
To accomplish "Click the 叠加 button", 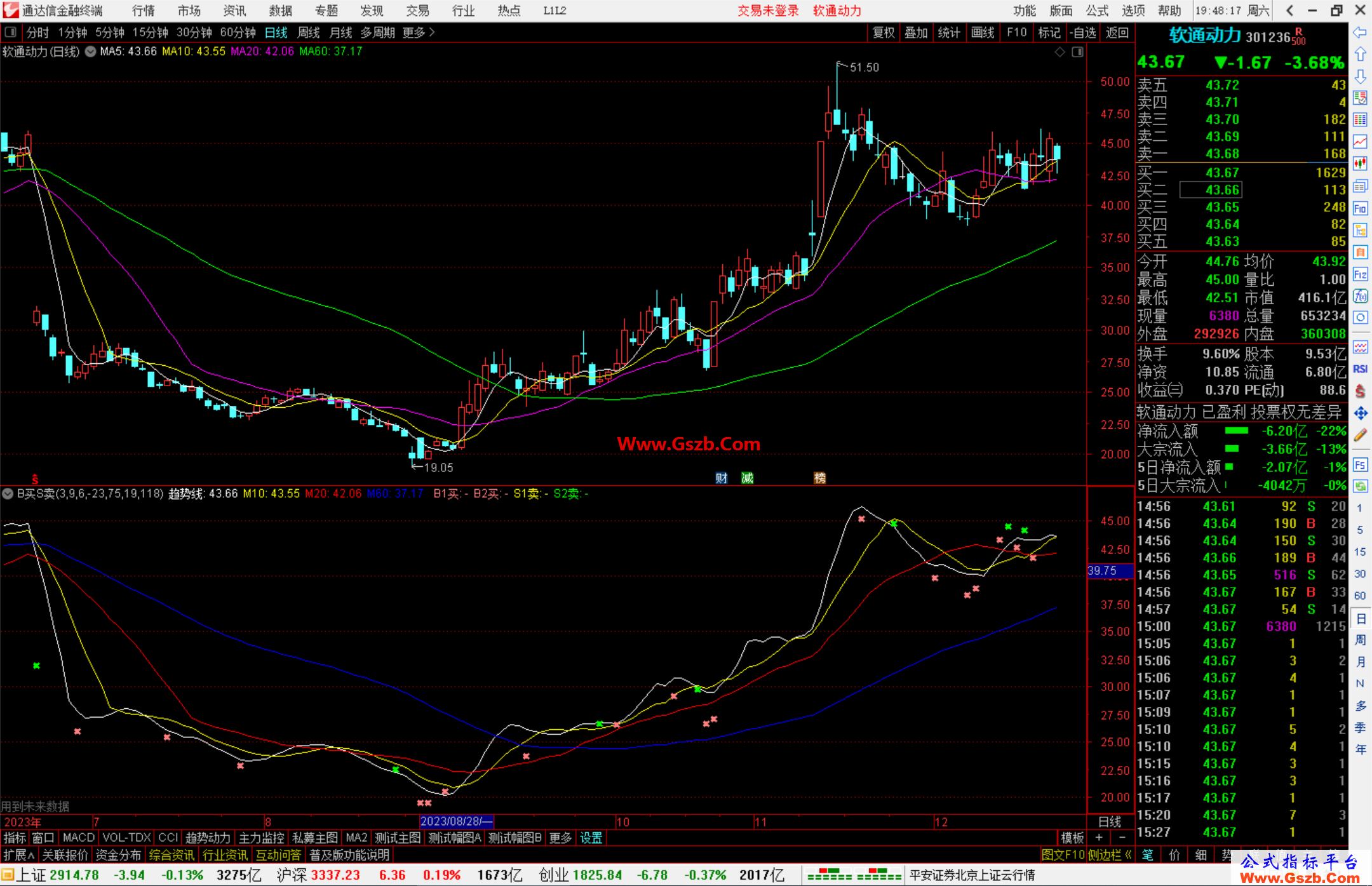I will pyautogui.click(x=916, y=32).
